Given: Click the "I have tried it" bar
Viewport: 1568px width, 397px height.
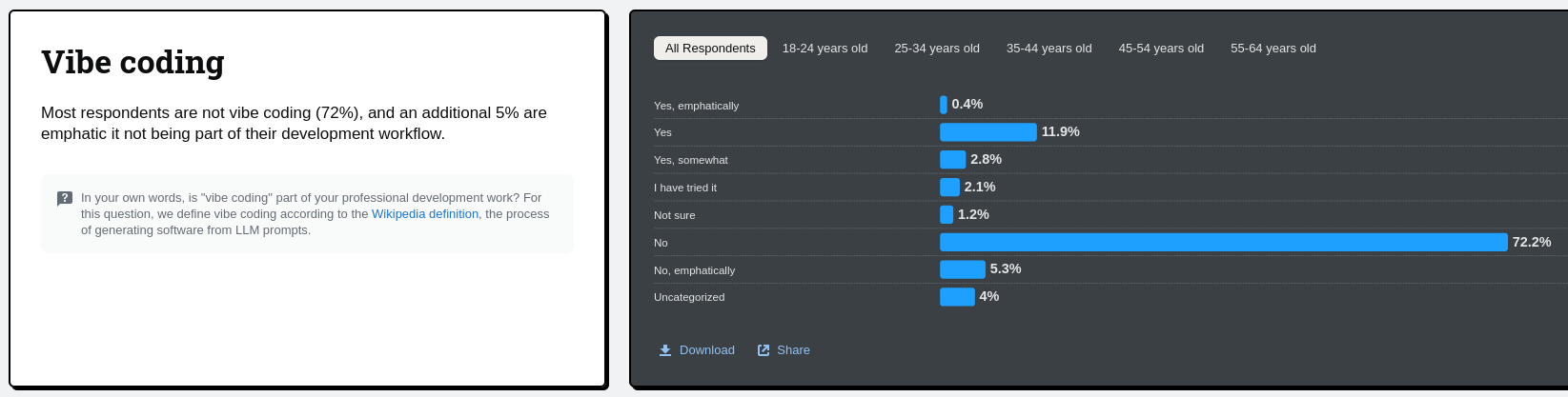Looking at the screenshot, I should point(949,188).
